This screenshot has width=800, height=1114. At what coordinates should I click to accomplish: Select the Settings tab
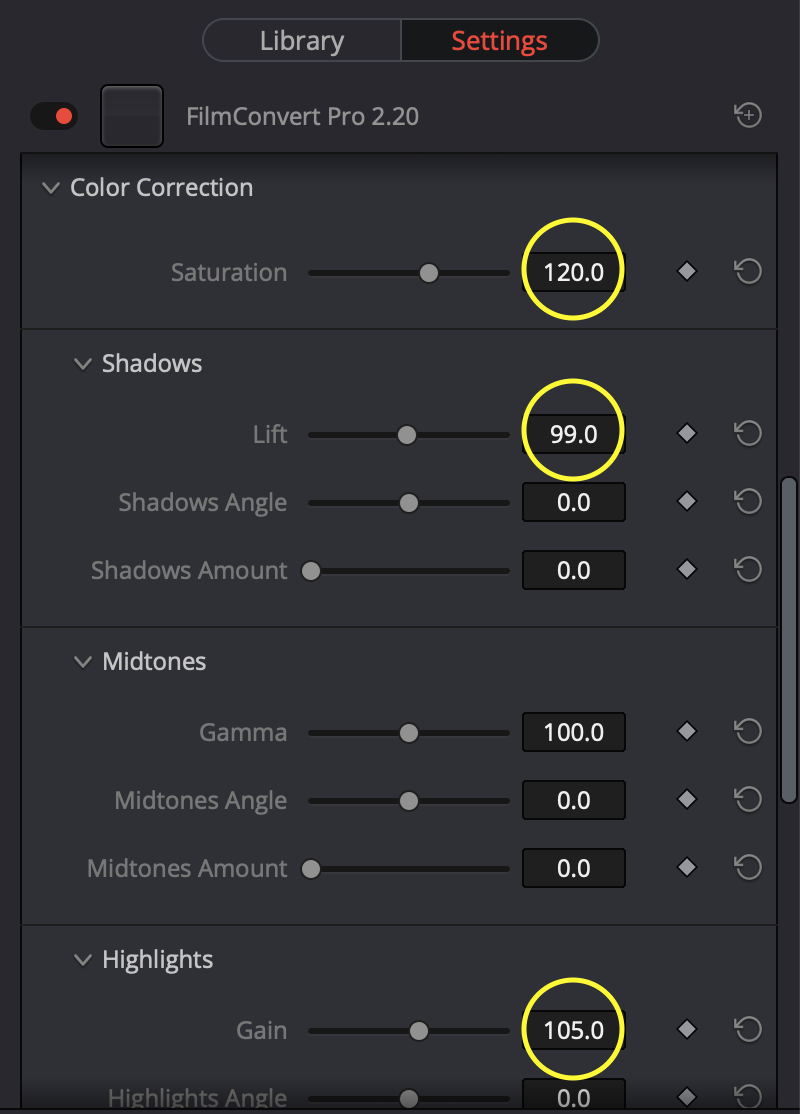coord(499,41)
